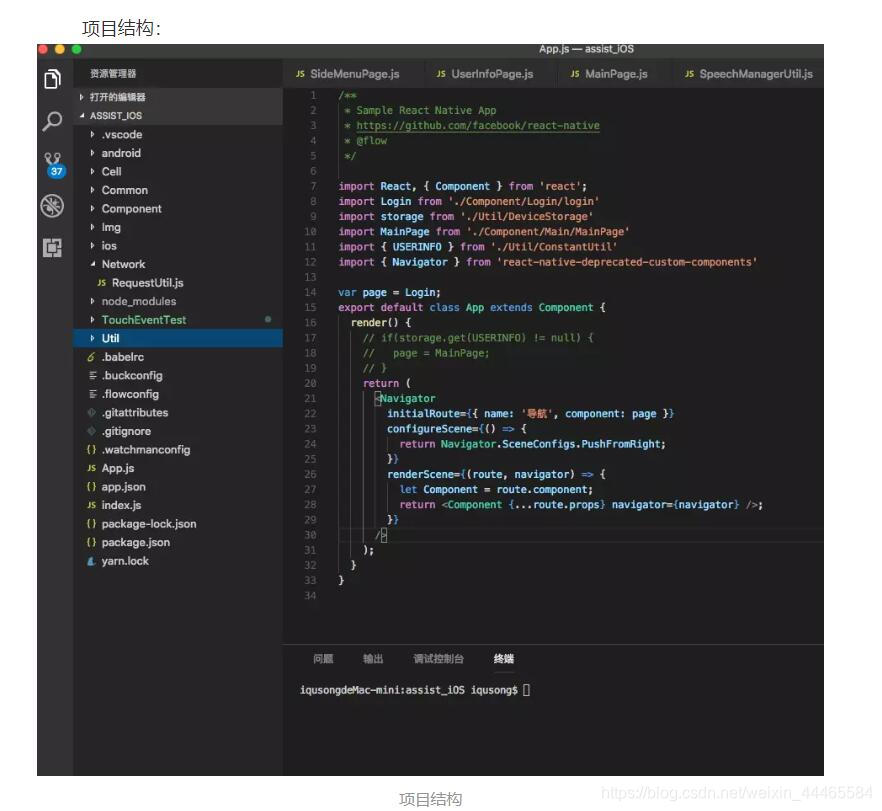
Task: Click the Navigator tag on line 21
Action: (408, 398)
